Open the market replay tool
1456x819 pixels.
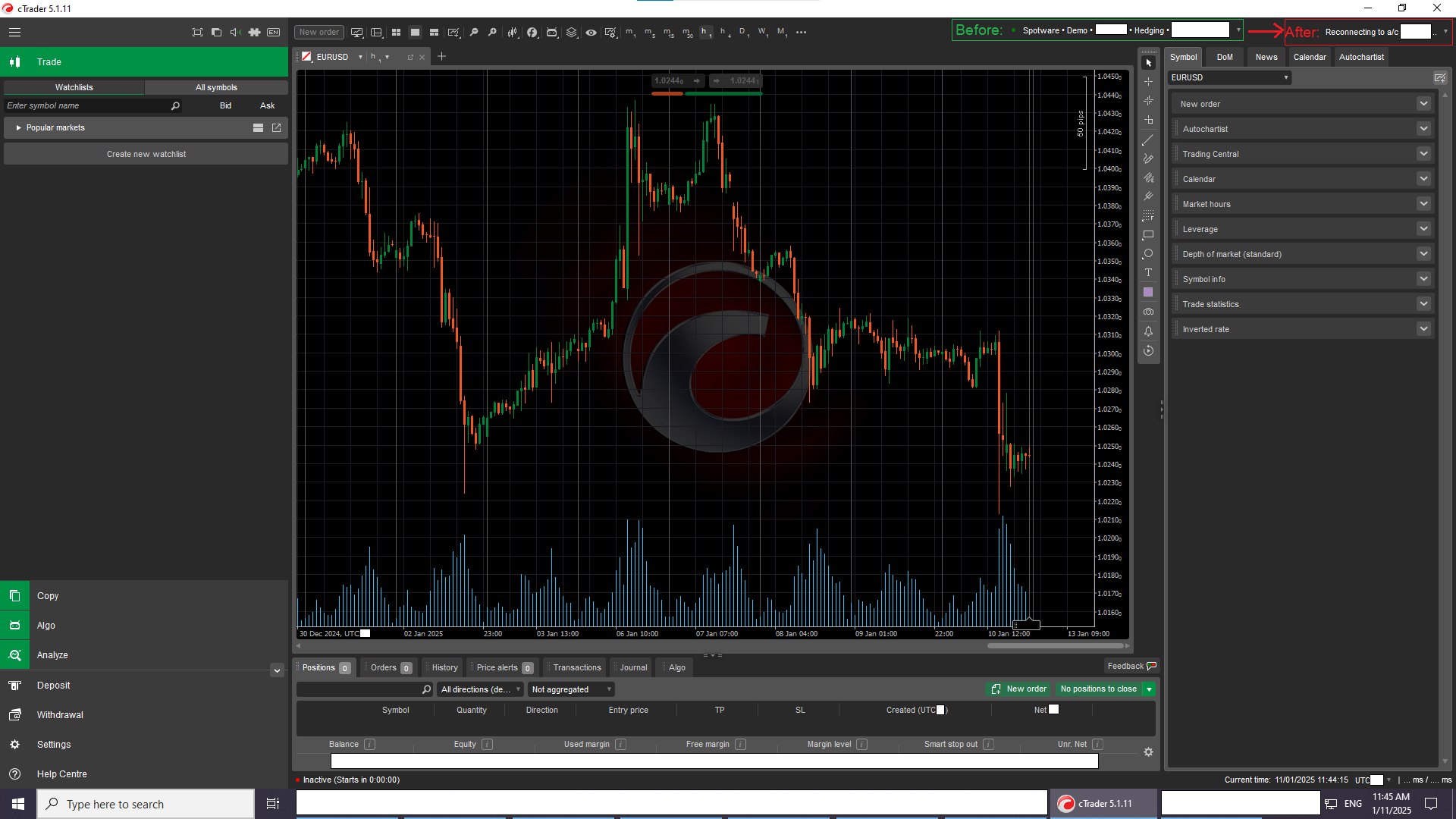[1148, 350]
